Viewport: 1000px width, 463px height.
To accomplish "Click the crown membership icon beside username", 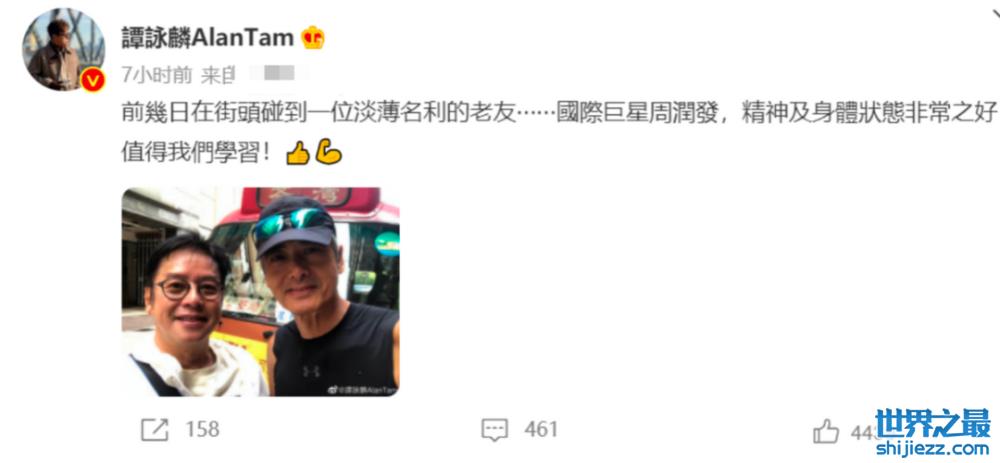I will [x=313, y=38].
